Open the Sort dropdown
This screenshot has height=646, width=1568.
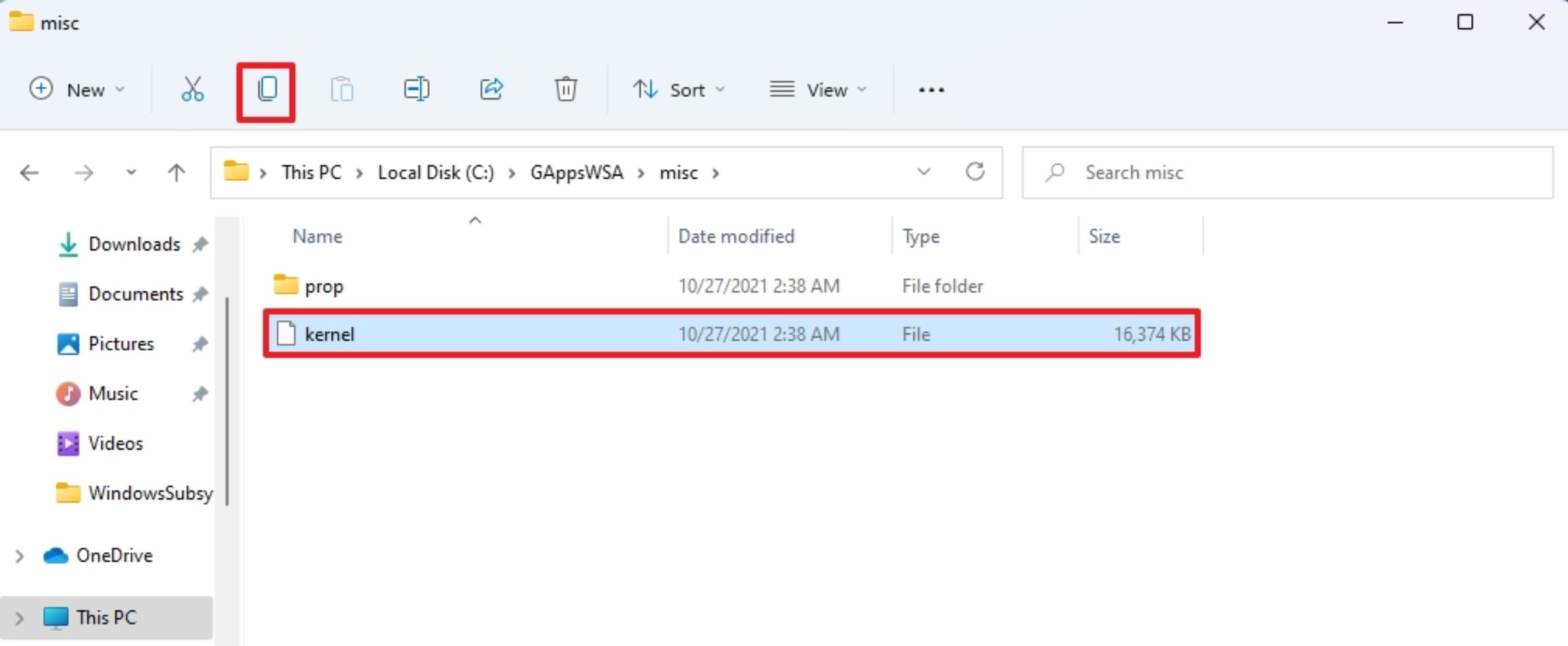(x=678, y=90)
